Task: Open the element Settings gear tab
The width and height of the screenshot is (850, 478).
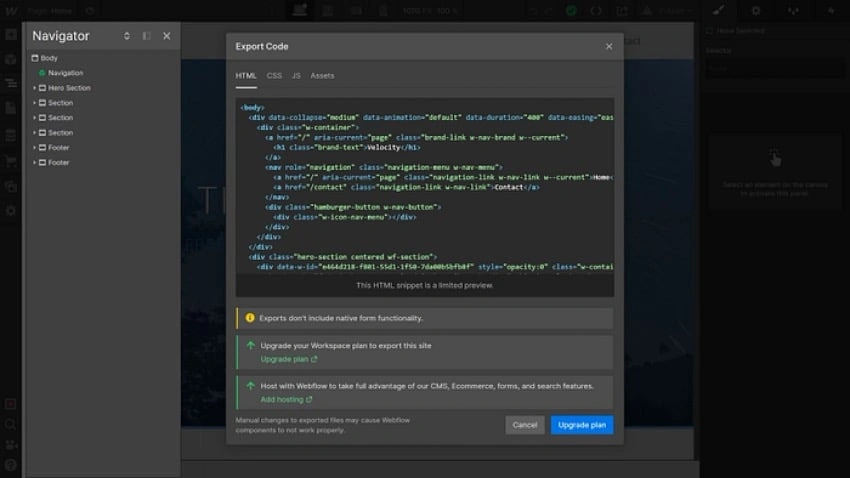Action: pyautogui.click(x=755, y=10)
